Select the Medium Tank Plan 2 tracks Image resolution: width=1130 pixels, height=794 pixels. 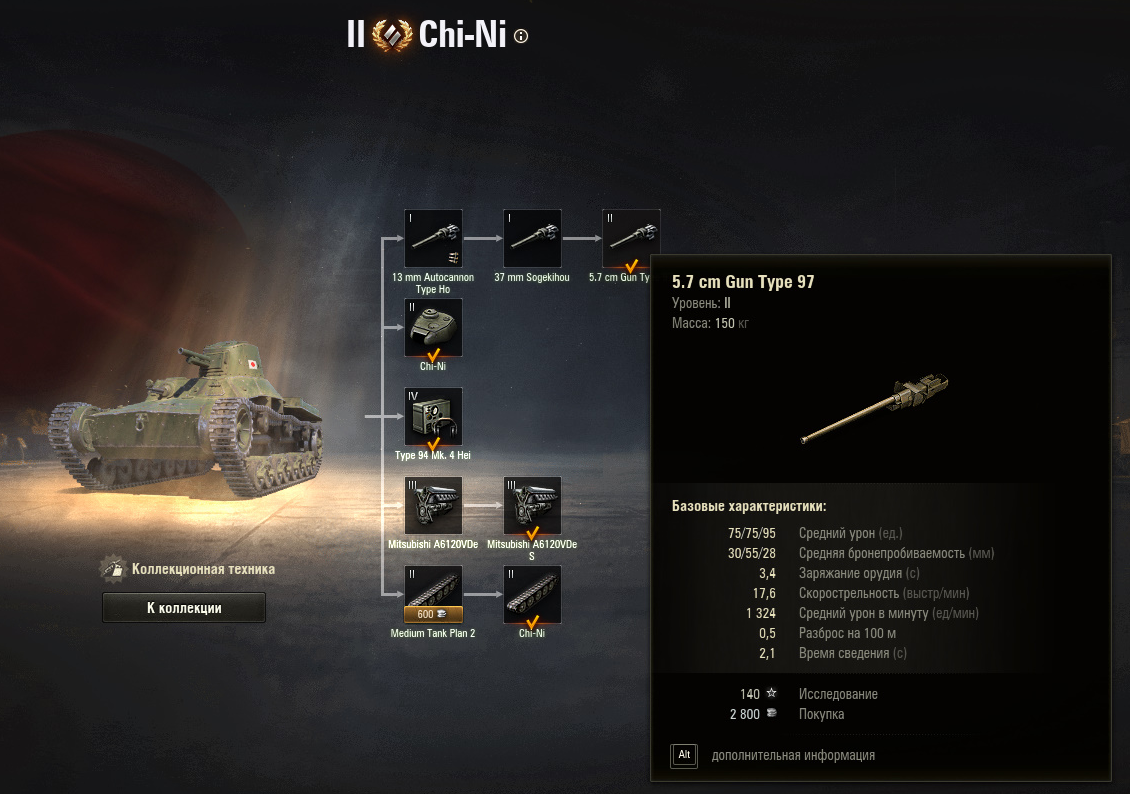(x=433, y=594)
